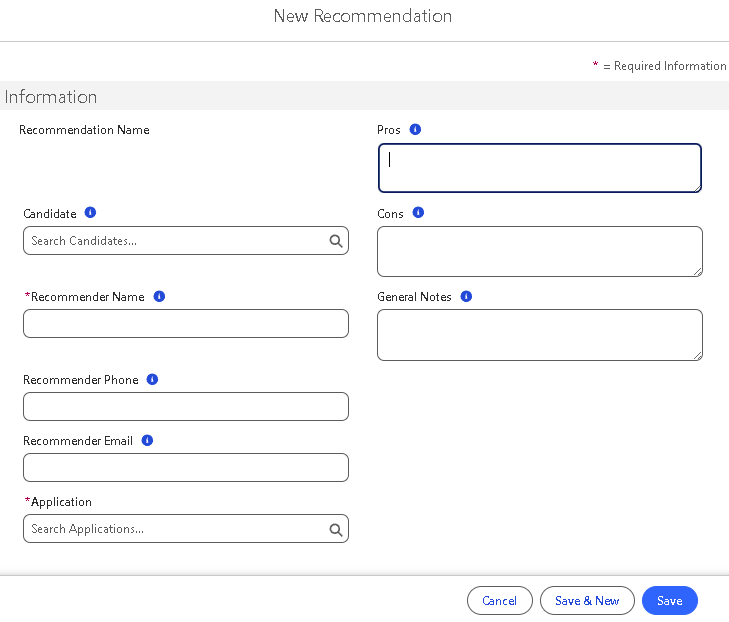Image resolution: width=729 pixels, height=622 pixels.
Task: Focus the Recommender Name text box
Action: tap(186, 324)
